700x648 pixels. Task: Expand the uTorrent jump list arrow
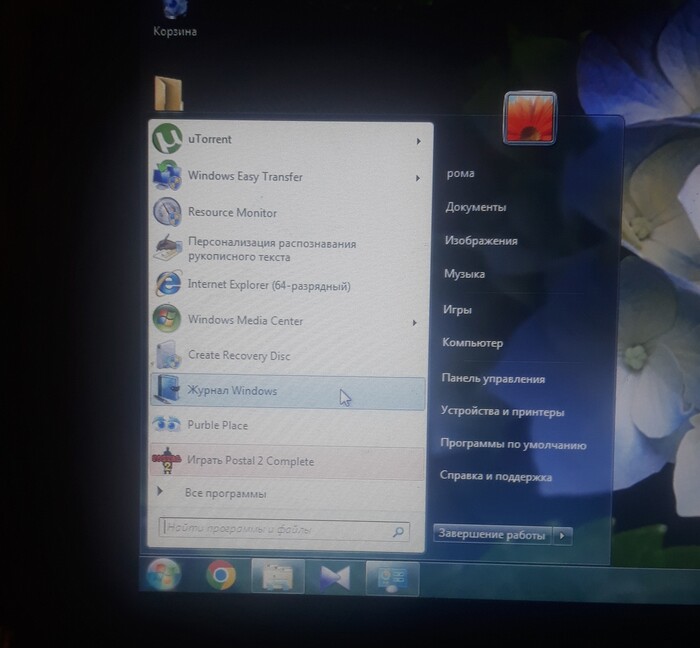click(418, 141)
